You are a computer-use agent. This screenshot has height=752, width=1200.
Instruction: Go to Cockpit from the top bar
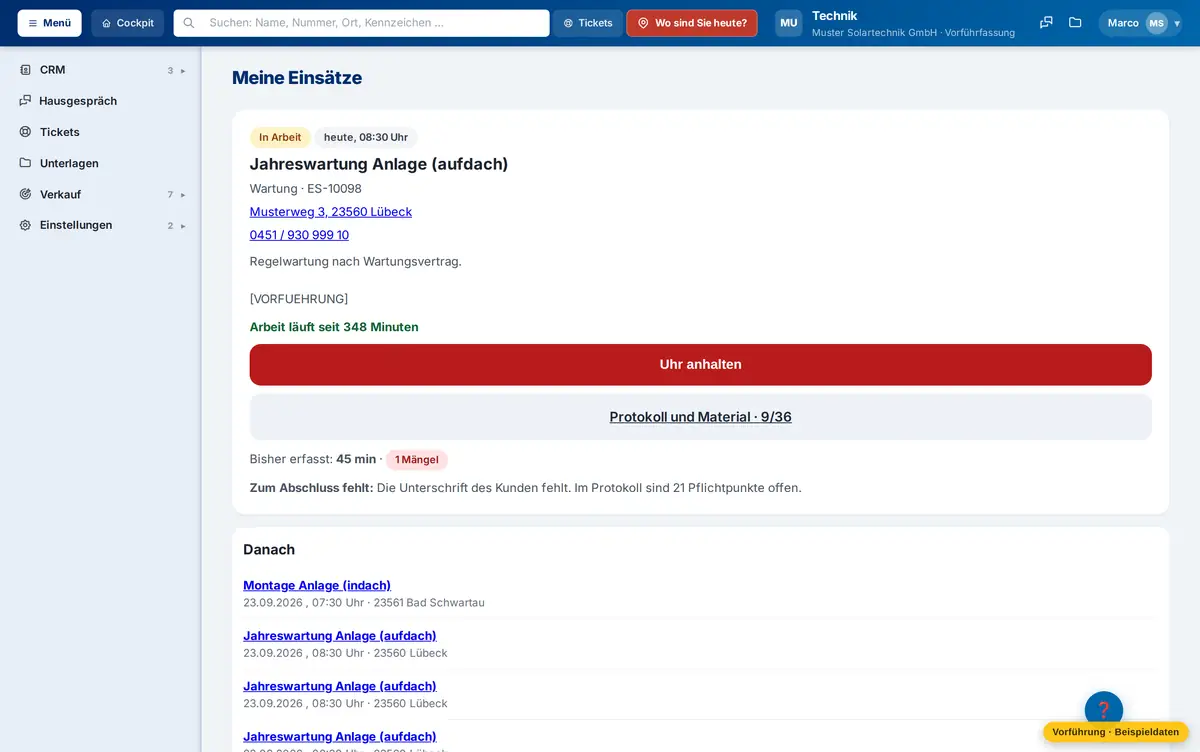(128, 23)
